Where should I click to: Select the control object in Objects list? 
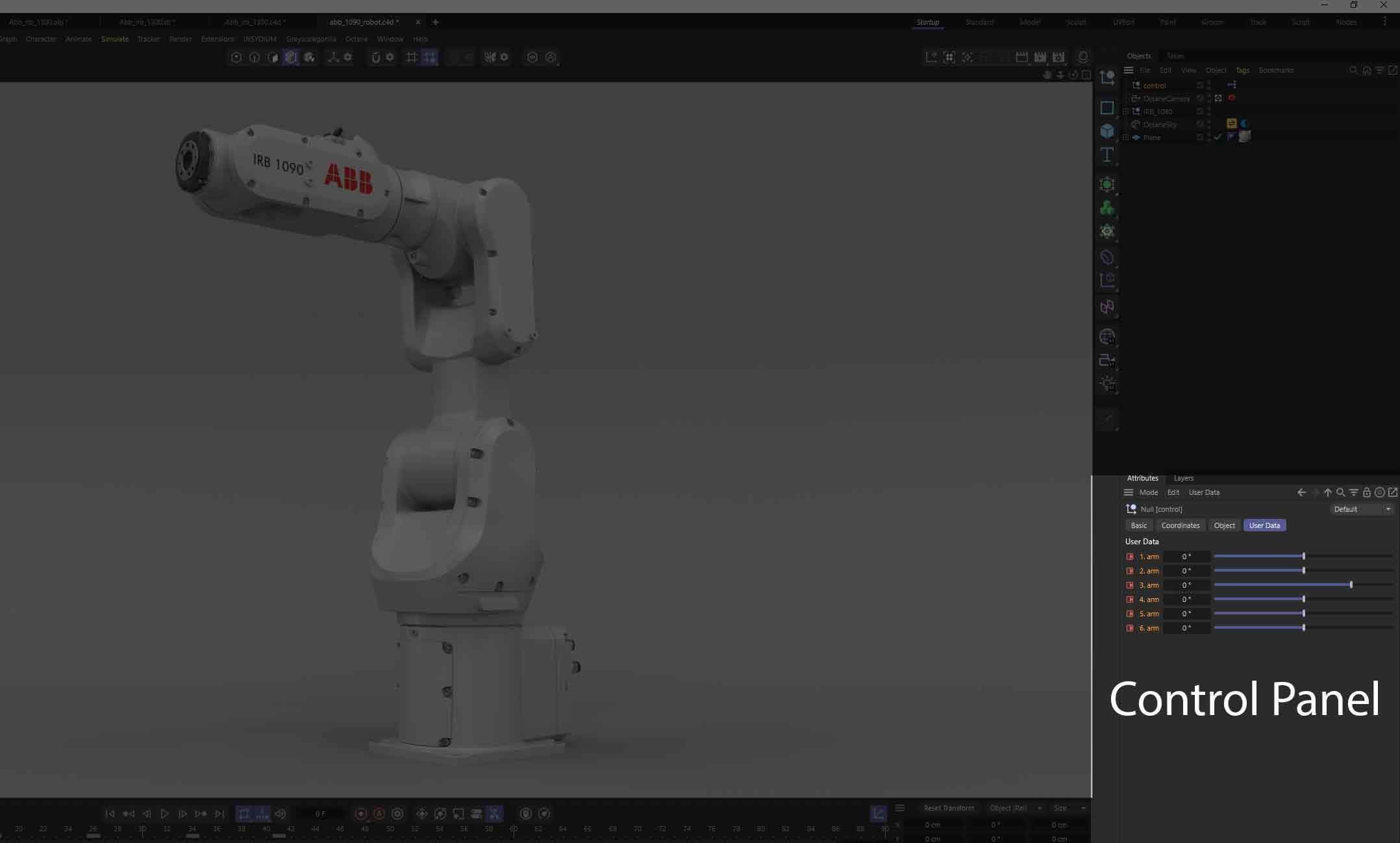click(x=1154, y=86)
